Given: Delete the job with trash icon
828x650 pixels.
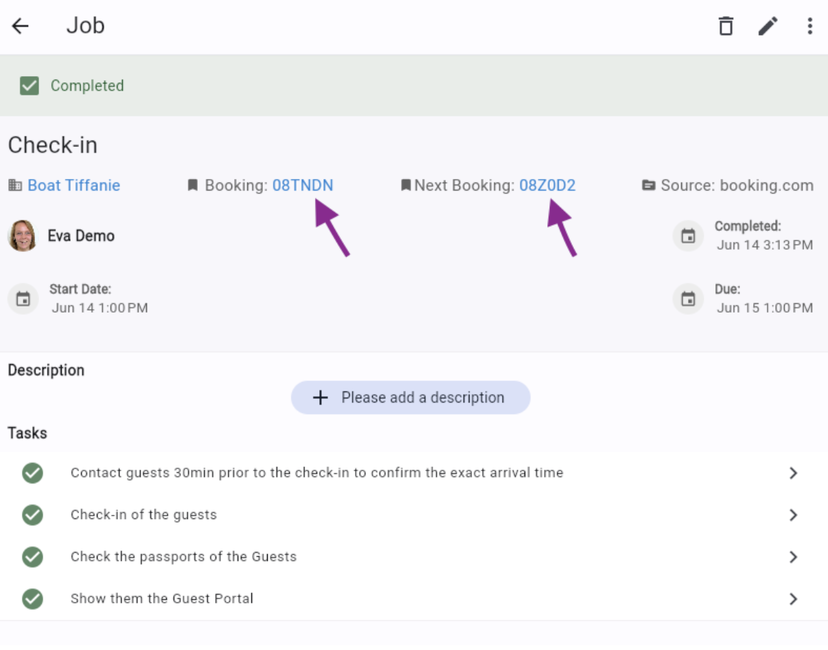Looking at the screenshot, I should (726, 26).
